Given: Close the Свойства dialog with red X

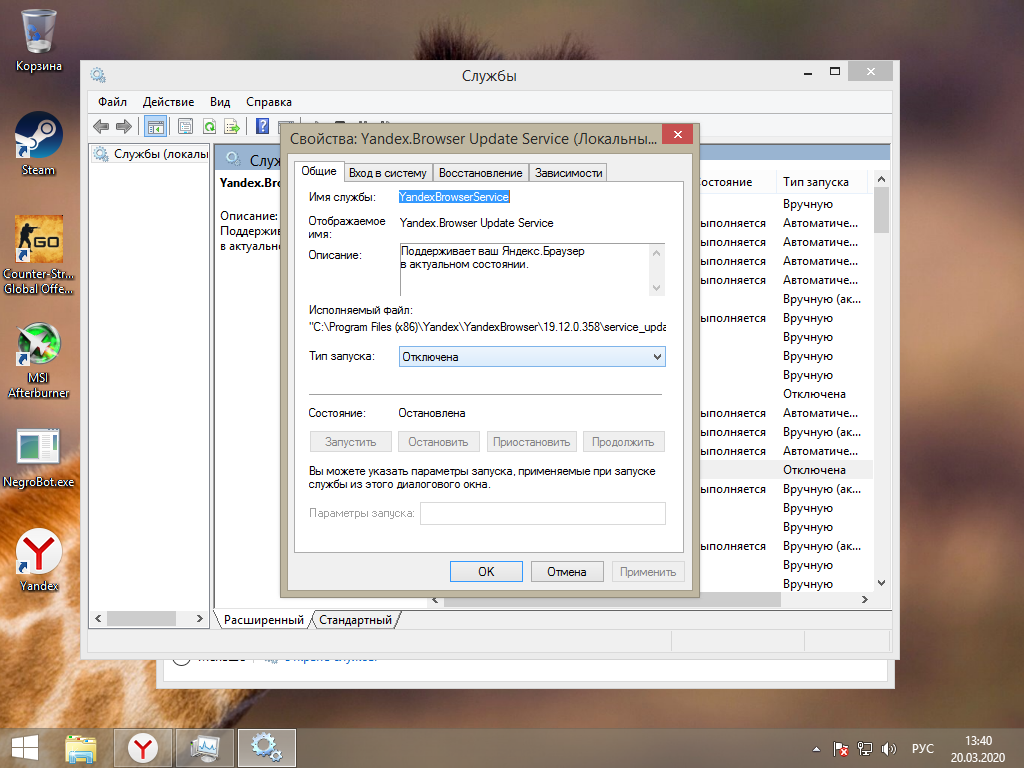Looking at the screenshot, I should pyautogui.click(x=678, y=134).
